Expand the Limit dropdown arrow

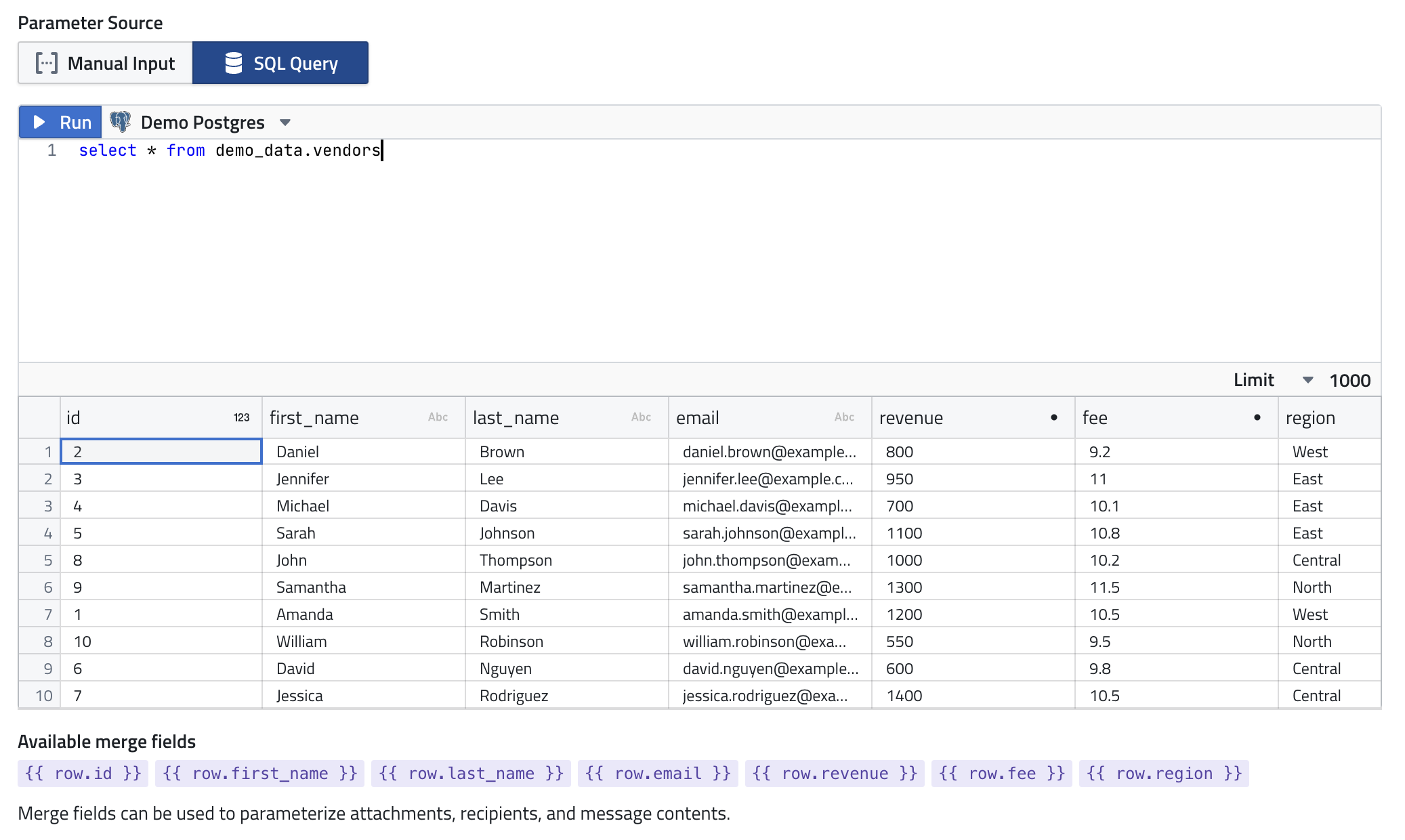pos(1307,380)
